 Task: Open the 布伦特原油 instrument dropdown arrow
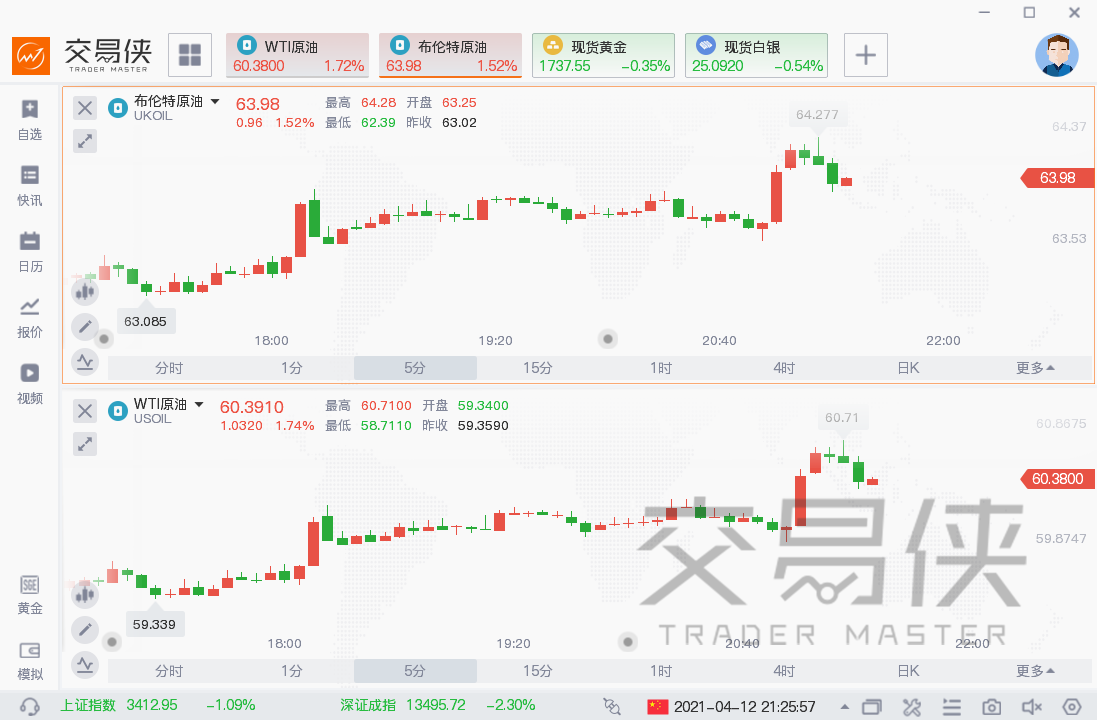pyautogui.click(x=215, y=101)
